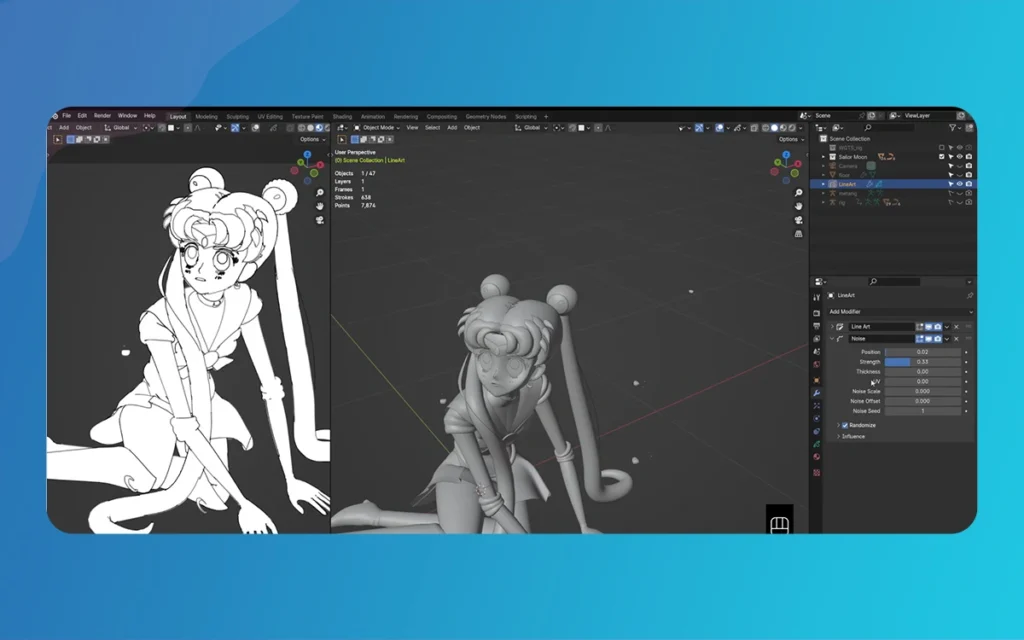Toggle render camera icon of LineArt object

[968, 184]
